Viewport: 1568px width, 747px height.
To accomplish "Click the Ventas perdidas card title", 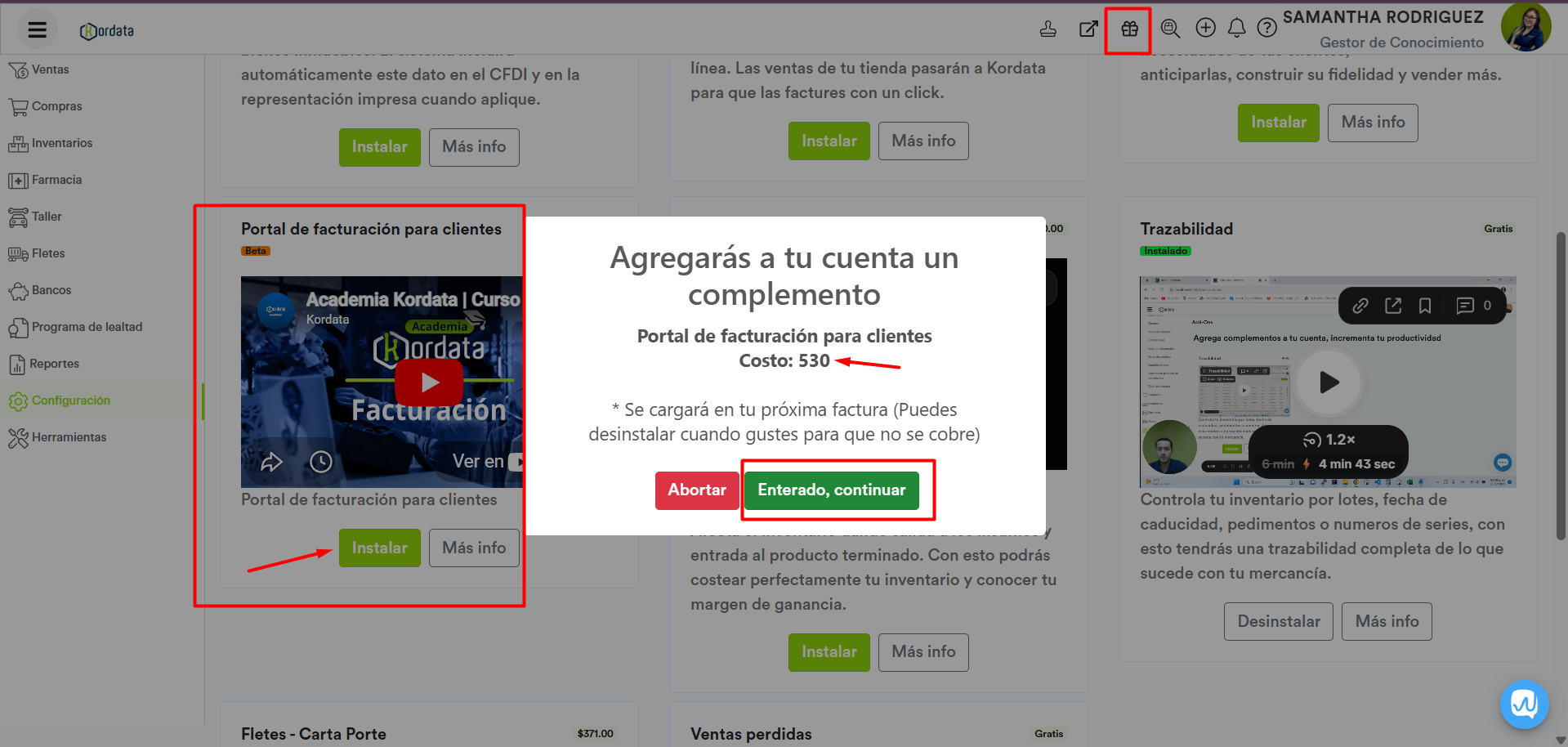I will 751,734.
